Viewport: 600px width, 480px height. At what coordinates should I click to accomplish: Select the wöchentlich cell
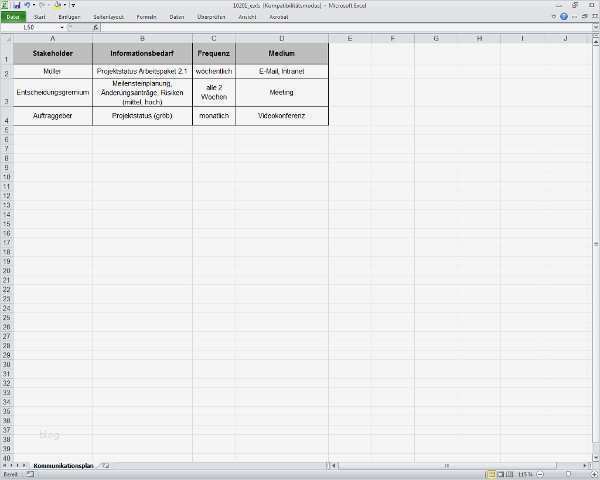(x=214, y=72)
